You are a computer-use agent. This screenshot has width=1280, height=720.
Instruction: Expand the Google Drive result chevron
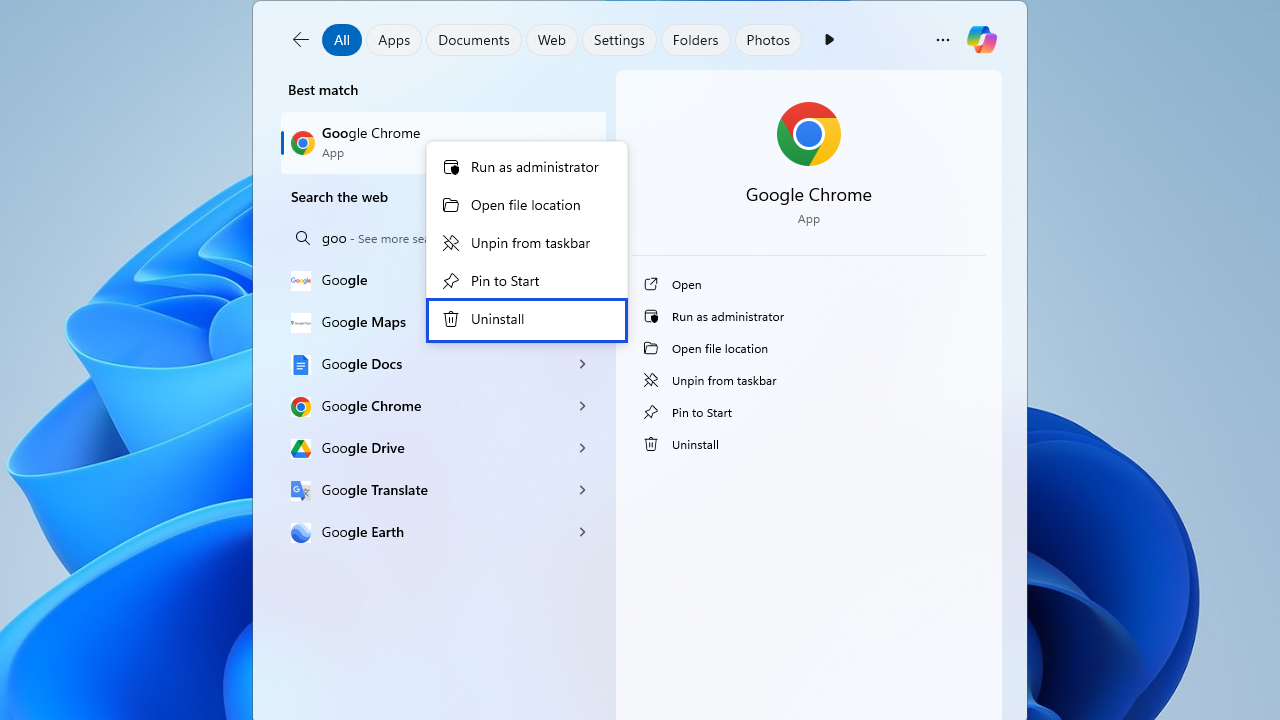pos(582,448)
